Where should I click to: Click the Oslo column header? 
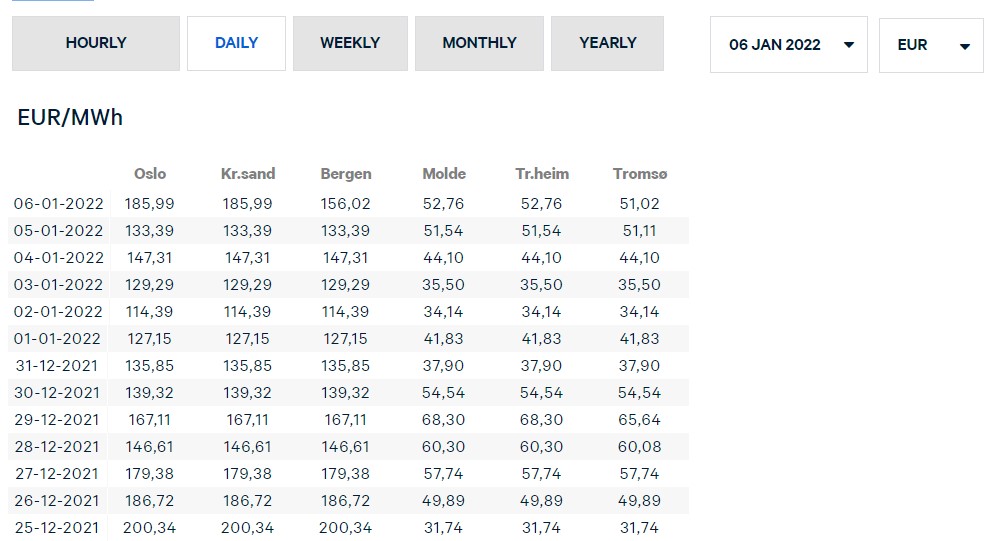[x=150, y=174]
